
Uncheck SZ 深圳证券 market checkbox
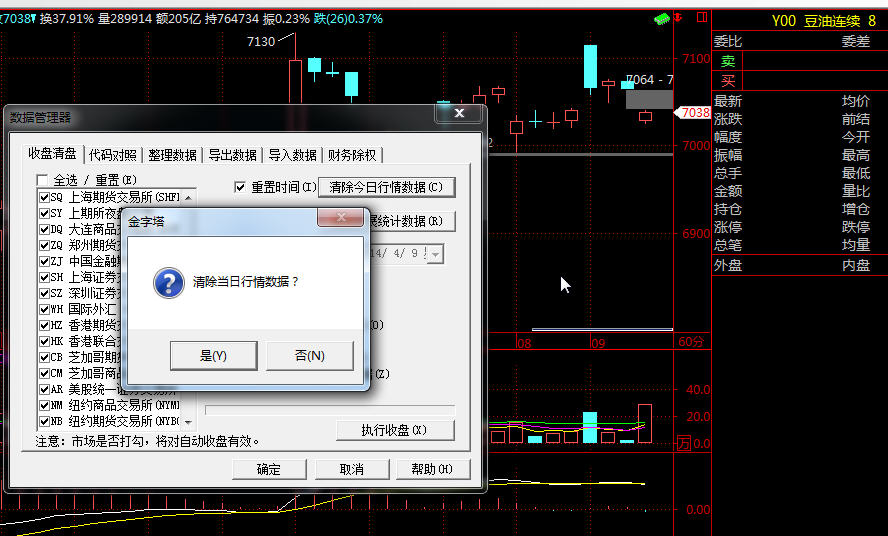point(44,293)
